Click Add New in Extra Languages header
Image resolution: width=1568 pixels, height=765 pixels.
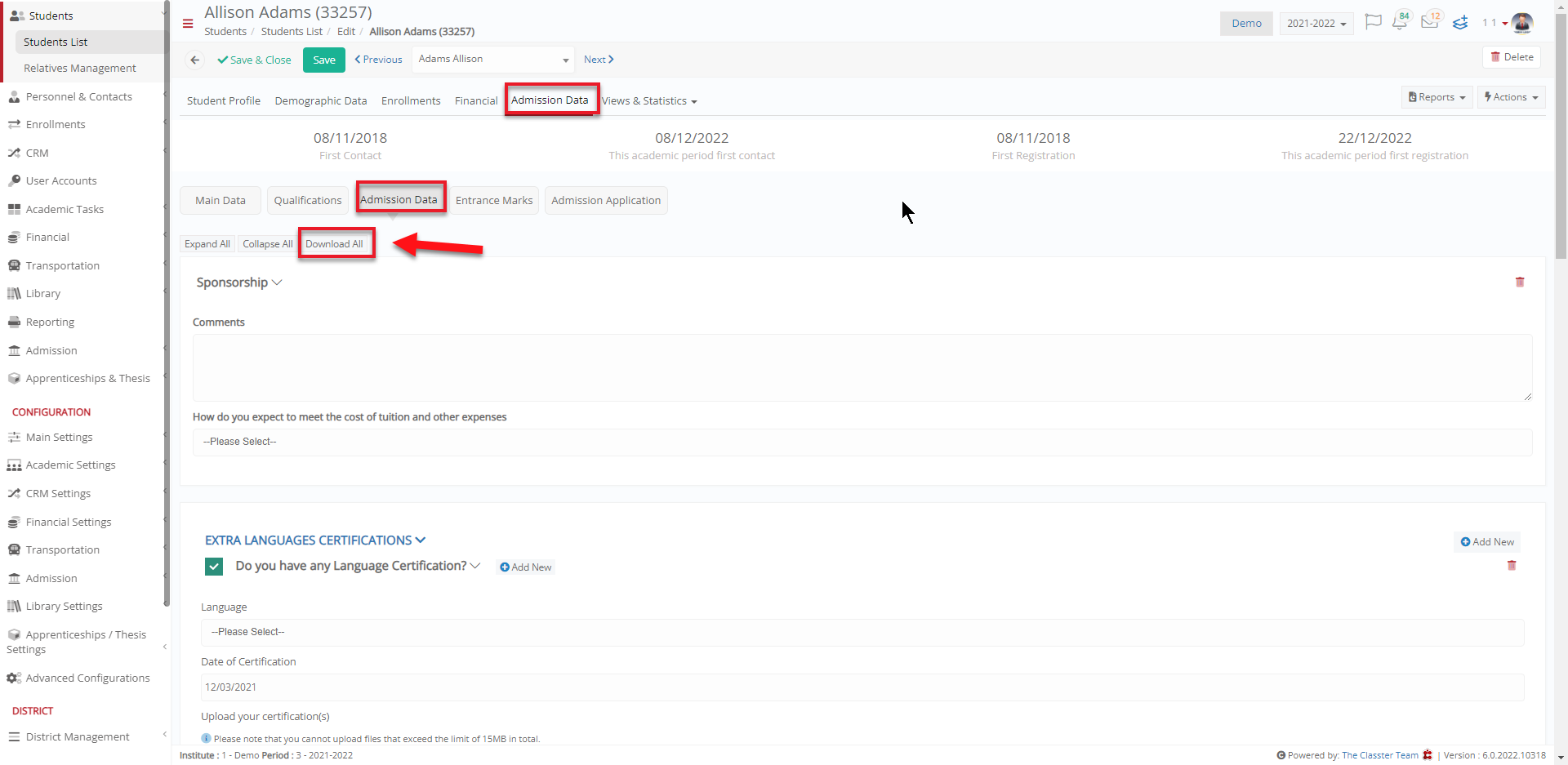(1487, 542)
